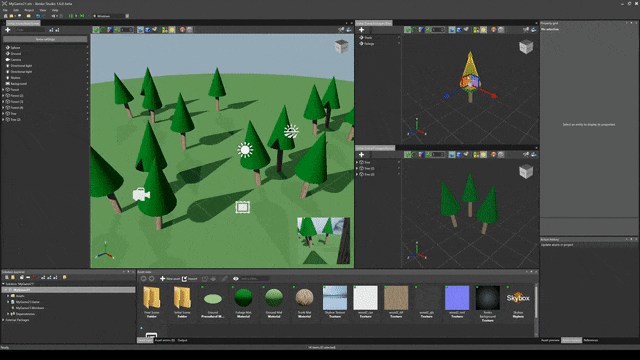Click the asset filter search field
Screen dimensions: 640x360
coord(255,279)
